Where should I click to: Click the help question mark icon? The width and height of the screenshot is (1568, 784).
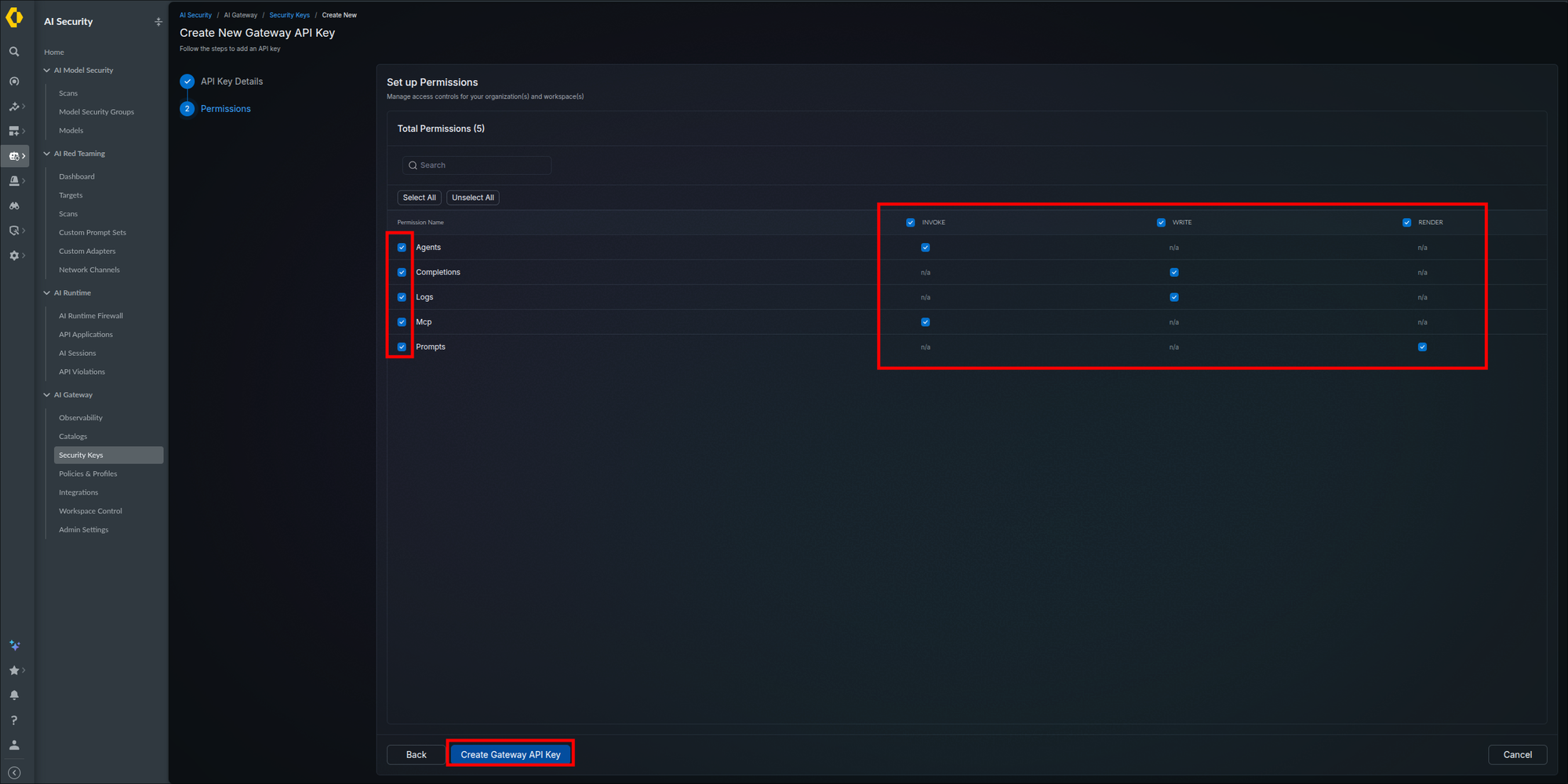14,720
